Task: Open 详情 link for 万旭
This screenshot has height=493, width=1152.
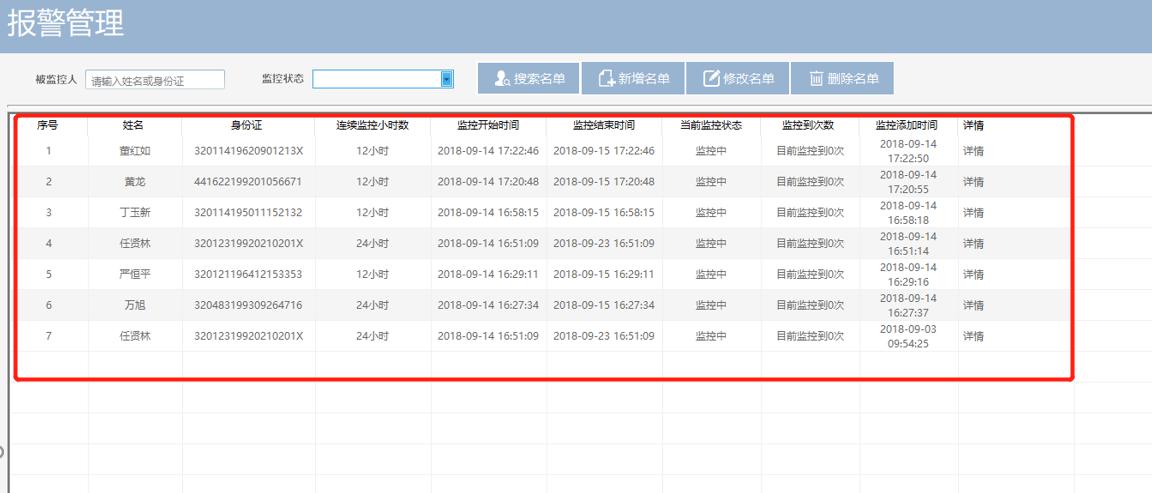Action: (x=972, y=306)
